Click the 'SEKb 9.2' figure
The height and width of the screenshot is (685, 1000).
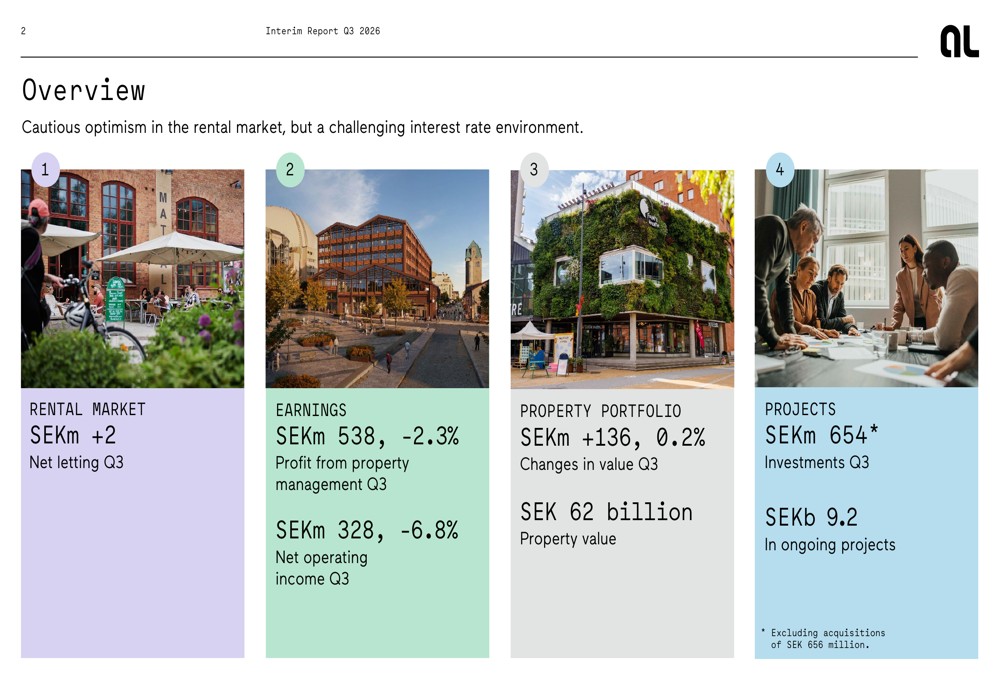pos(811,517)
